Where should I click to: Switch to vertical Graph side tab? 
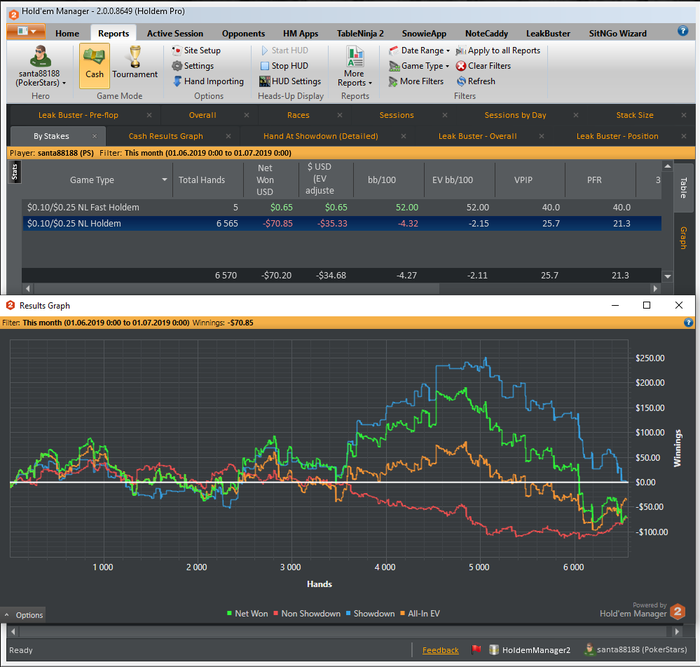point(683,238)
